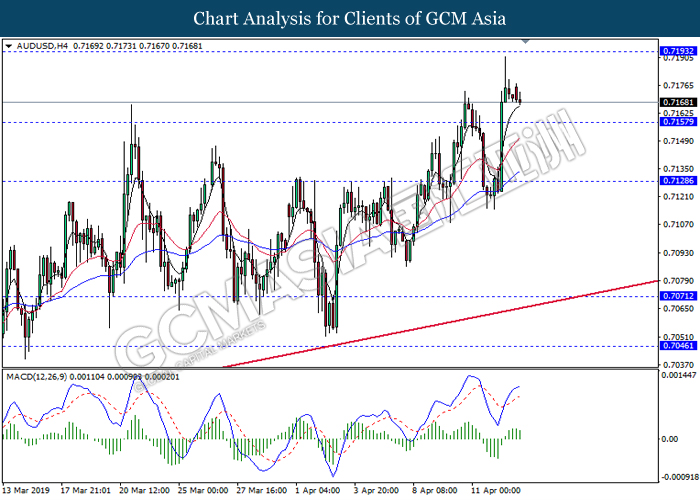Image resolution: width=700 pixels, height=500 pixels.
Task: Click the chart title mentioning GCM Asia
Action: pyautogui.click(x=349, y=18)
